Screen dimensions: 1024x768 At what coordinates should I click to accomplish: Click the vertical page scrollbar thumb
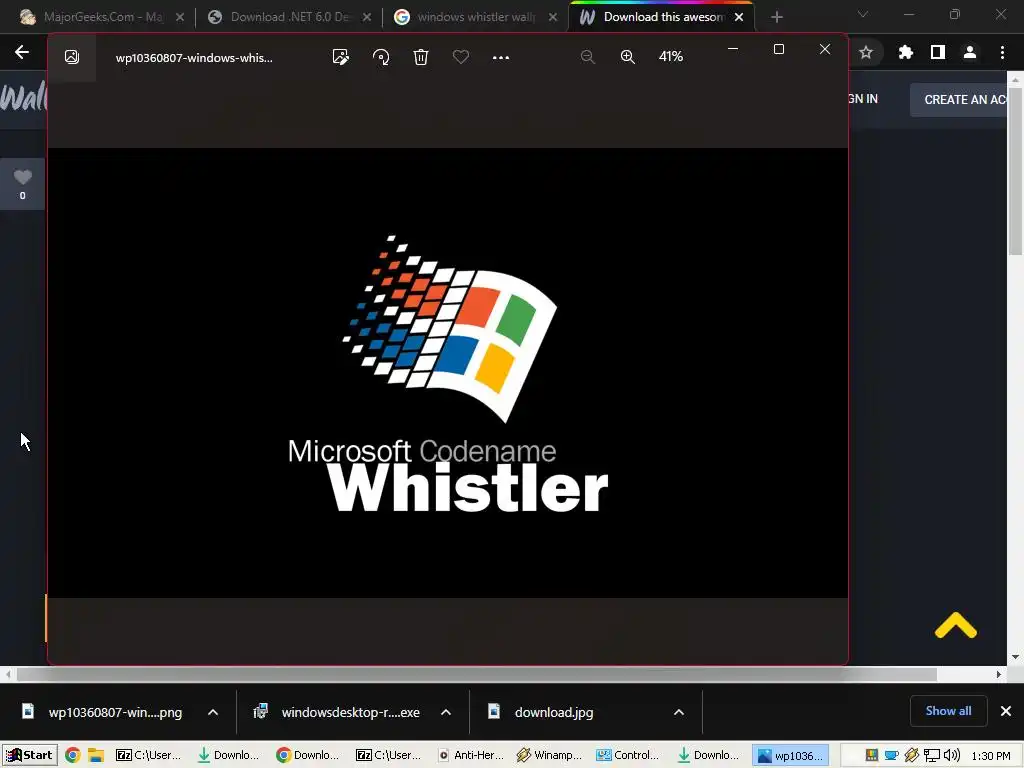(x=1015, y=171)
